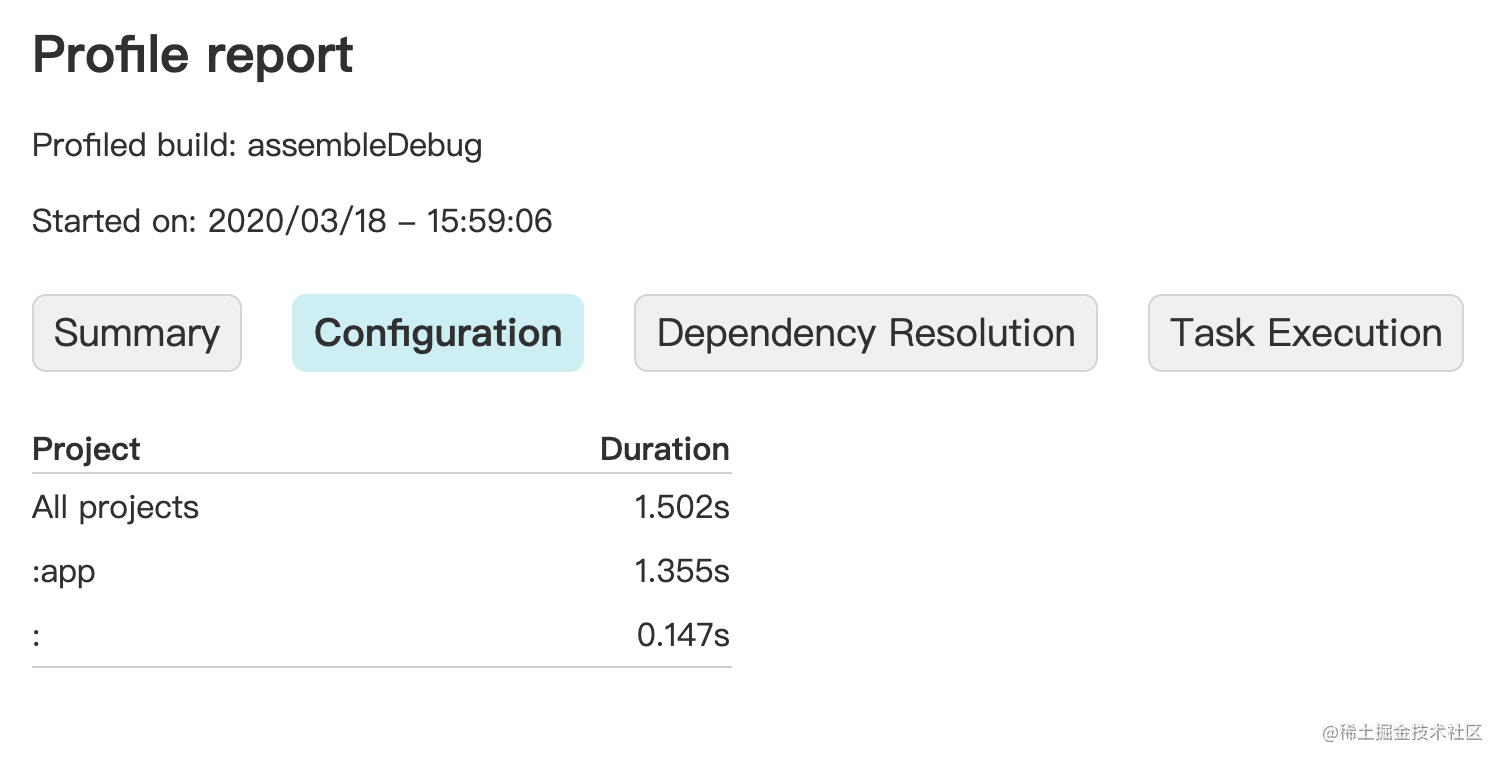Click the 稀土掘金技术社区 watermark text
The image size is (1504, 764).
1411,733
